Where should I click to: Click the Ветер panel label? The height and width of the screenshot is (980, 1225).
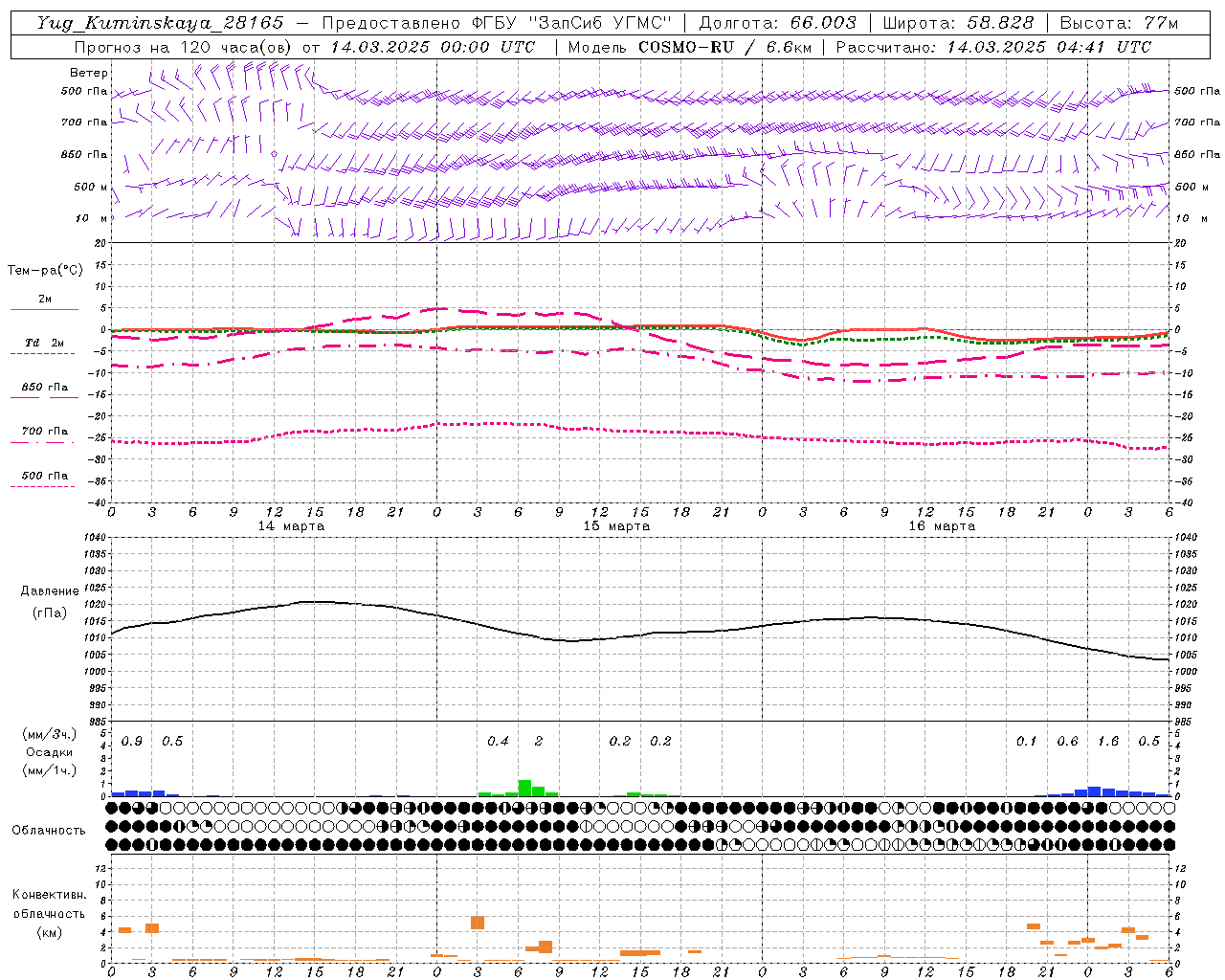point(89,73)
